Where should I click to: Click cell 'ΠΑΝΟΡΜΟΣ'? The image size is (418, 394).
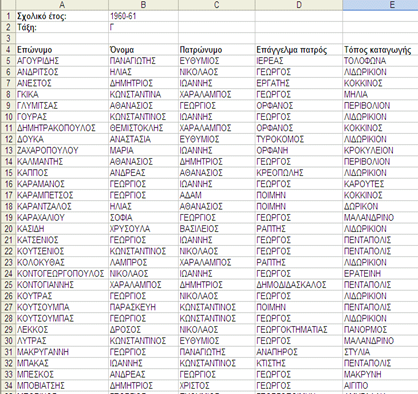click(x=380, y=330)
